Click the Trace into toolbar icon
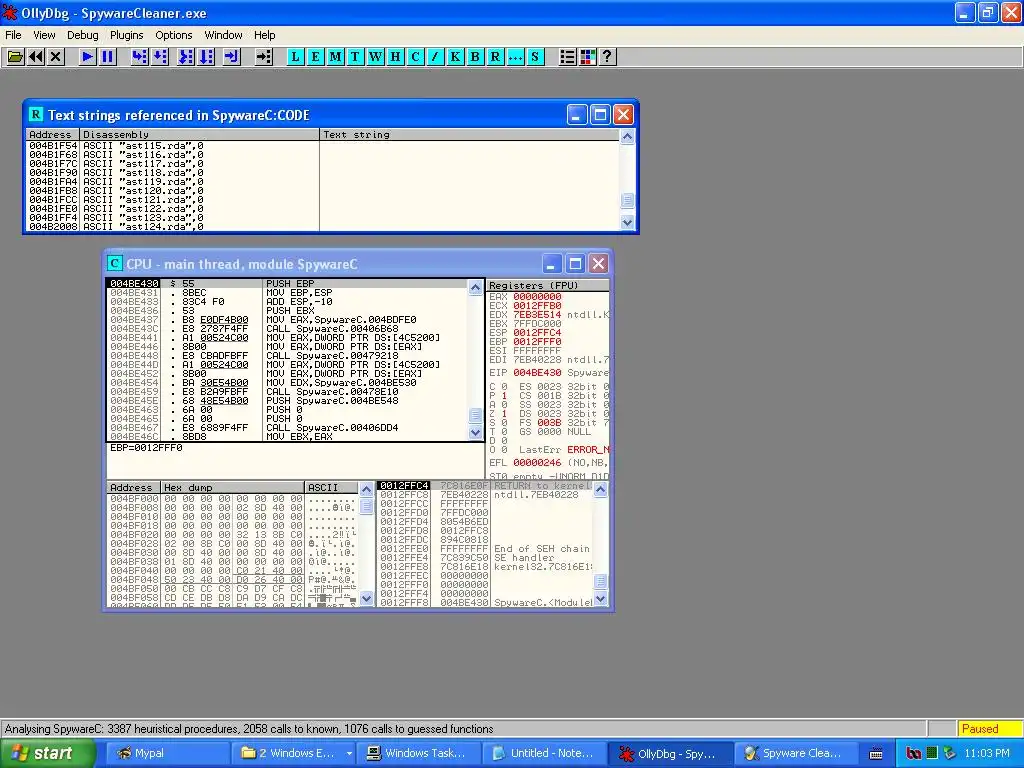This screenshot has width=1024, height=768. pyautogui.click(x=186, y=57)
